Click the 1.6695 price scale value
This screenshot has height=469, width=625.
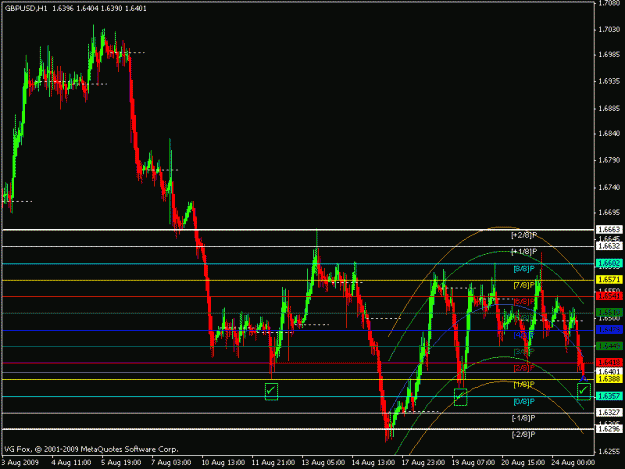pos(610,212)
